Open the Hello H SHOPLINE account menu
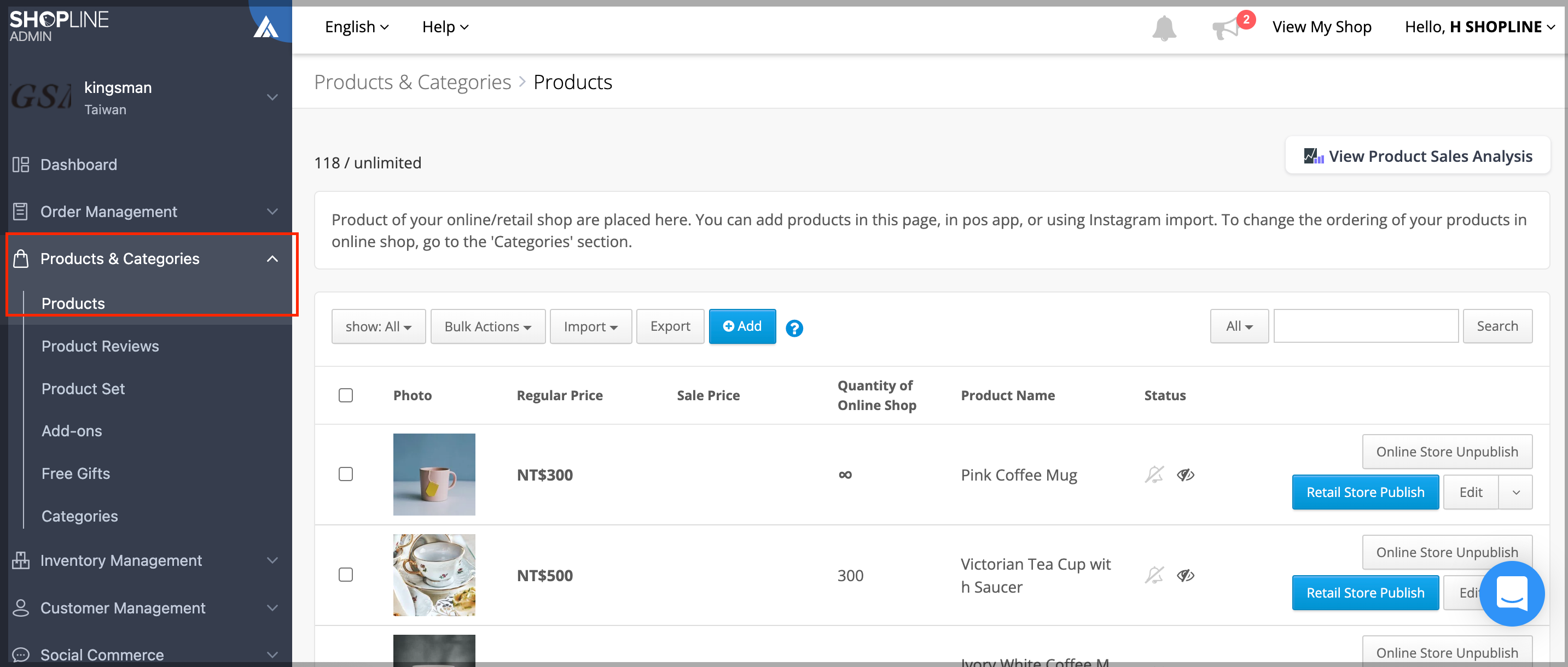Screen dimensions: 1568x667 (x=1480, y=27)
